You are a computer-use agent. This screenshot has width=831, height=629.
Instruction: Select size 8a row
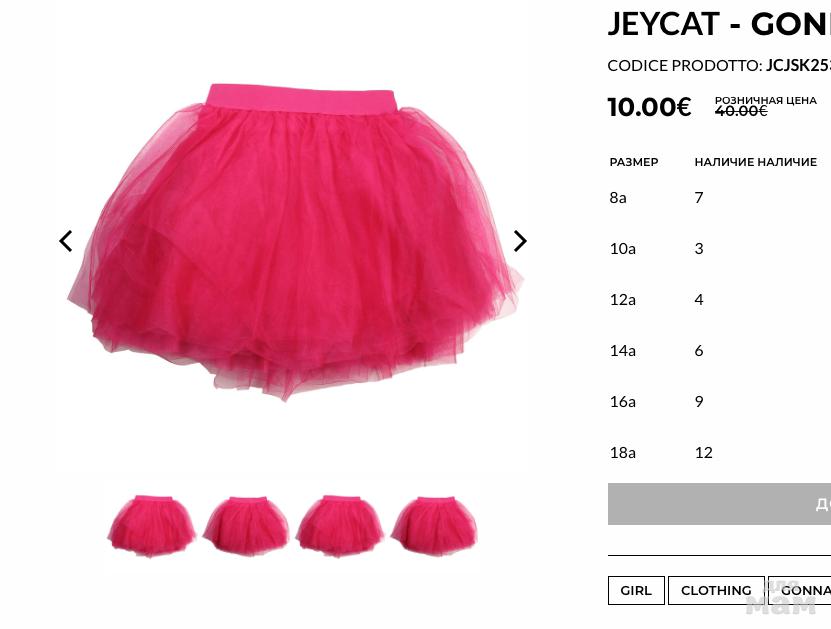(720, 198)
